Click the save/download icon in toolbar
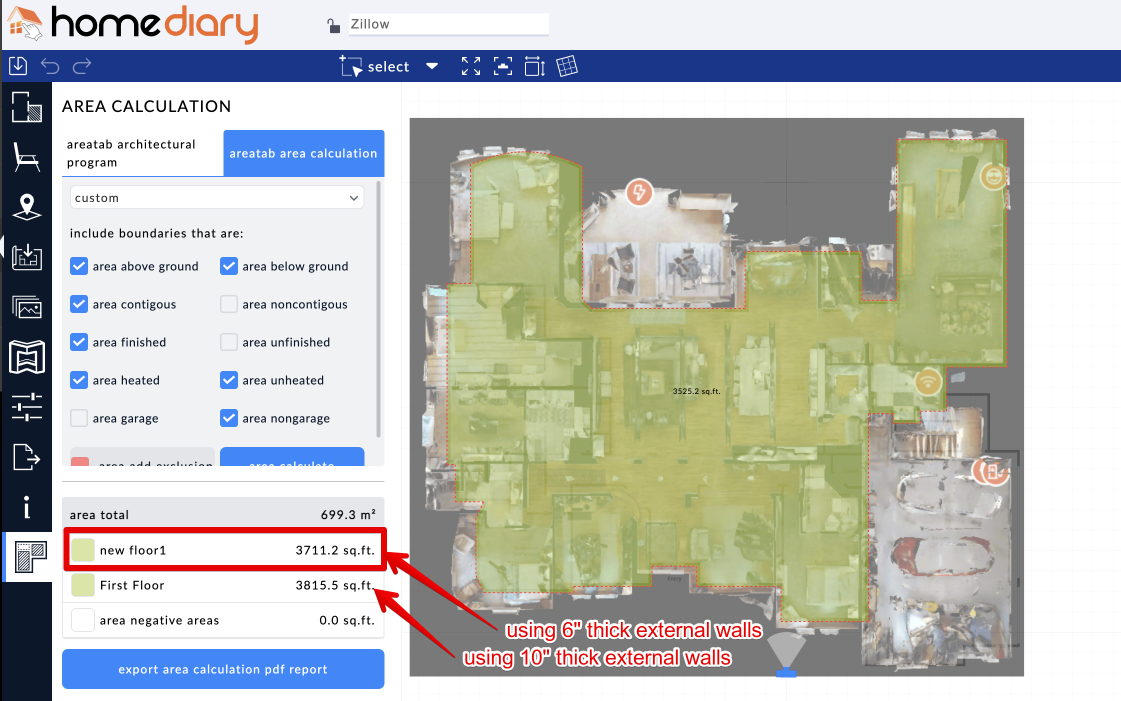 pyautogui.click(x=18, y=66)
